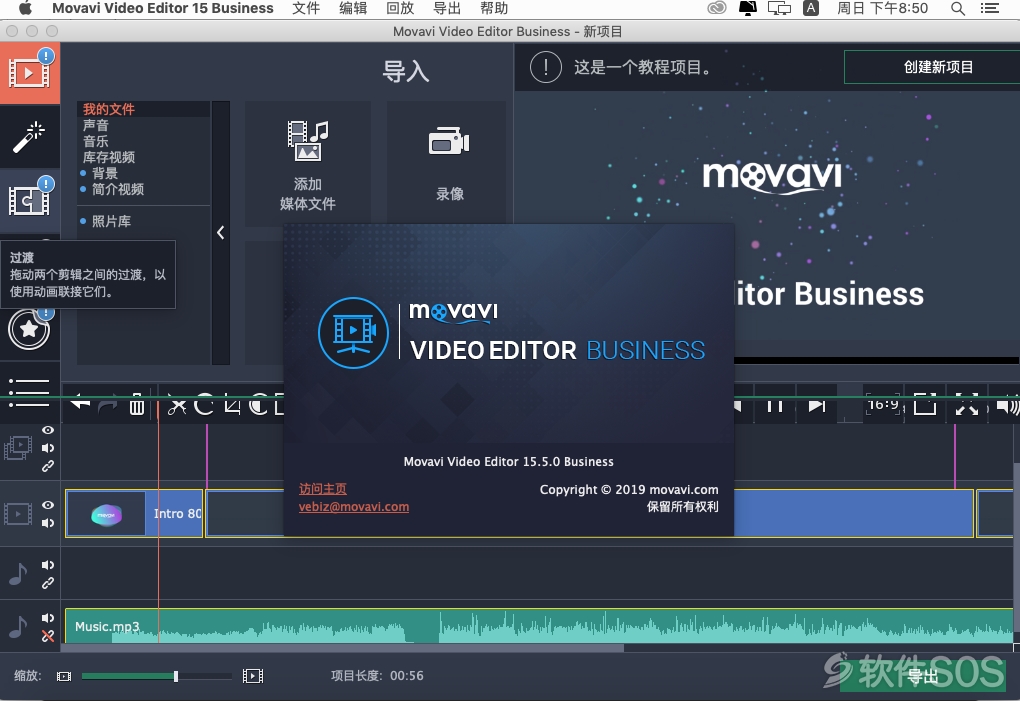This screenshot has height=701, width=1020.
Task: Open Movavi Video Editor 15 Business app menu
Action: (163, 8)
